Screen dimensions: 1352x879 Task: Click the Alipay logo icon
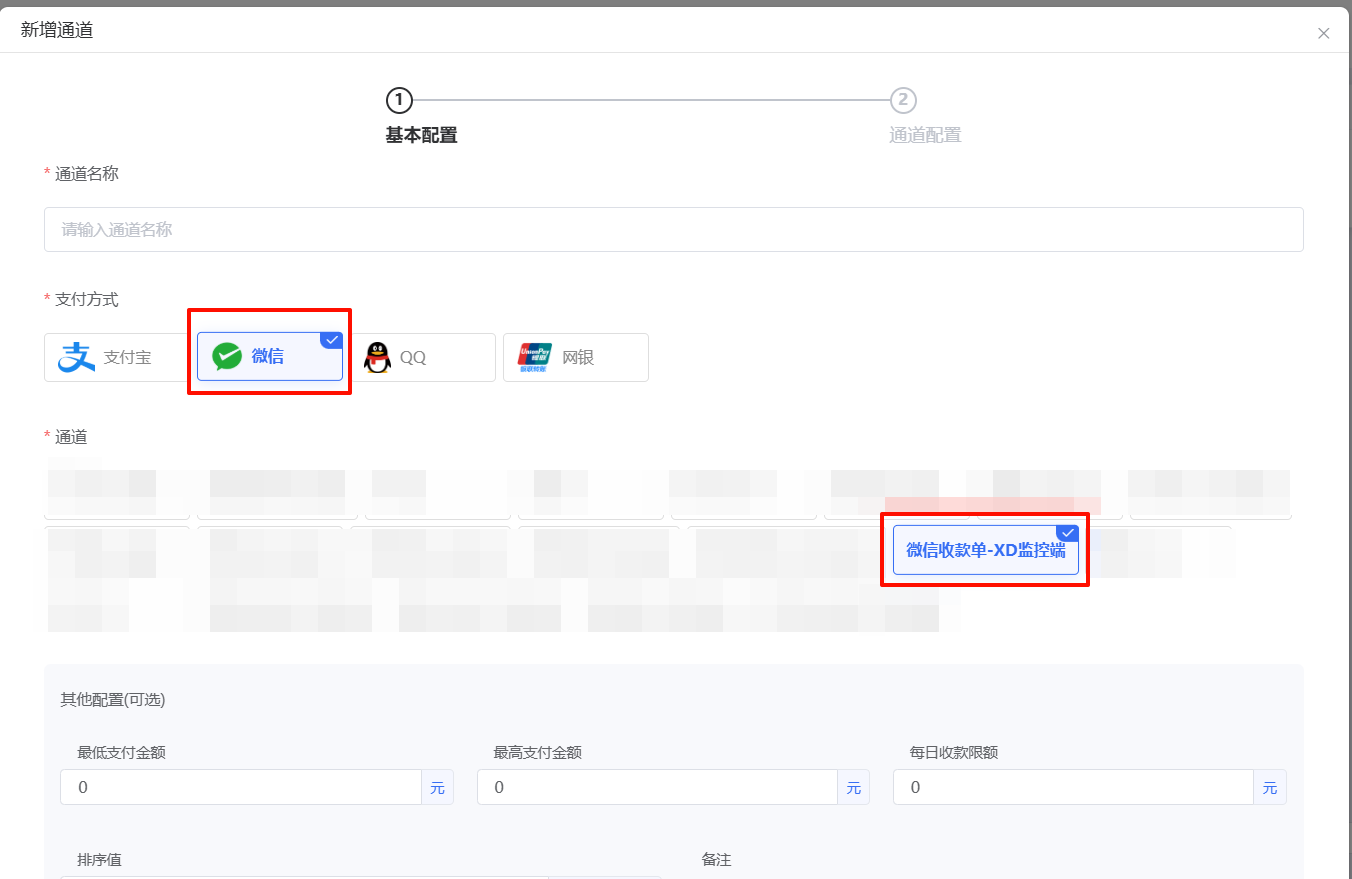74,356
